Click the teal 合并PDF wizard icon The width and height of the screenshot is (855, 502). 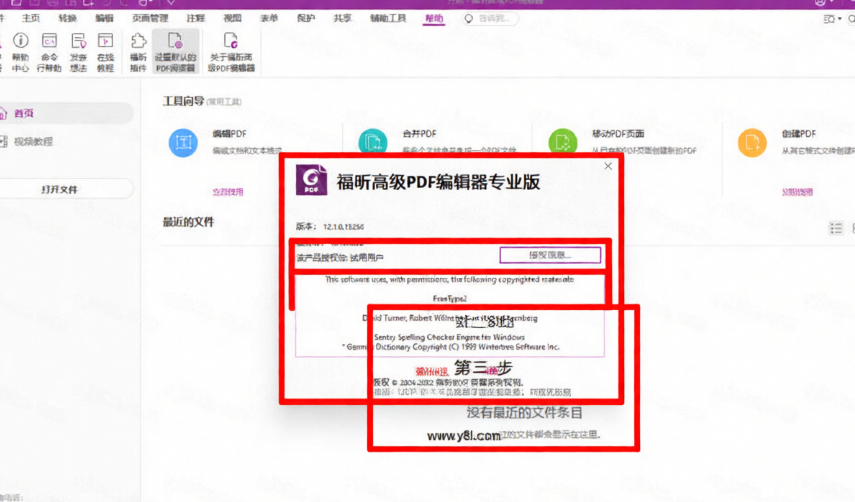373,141
